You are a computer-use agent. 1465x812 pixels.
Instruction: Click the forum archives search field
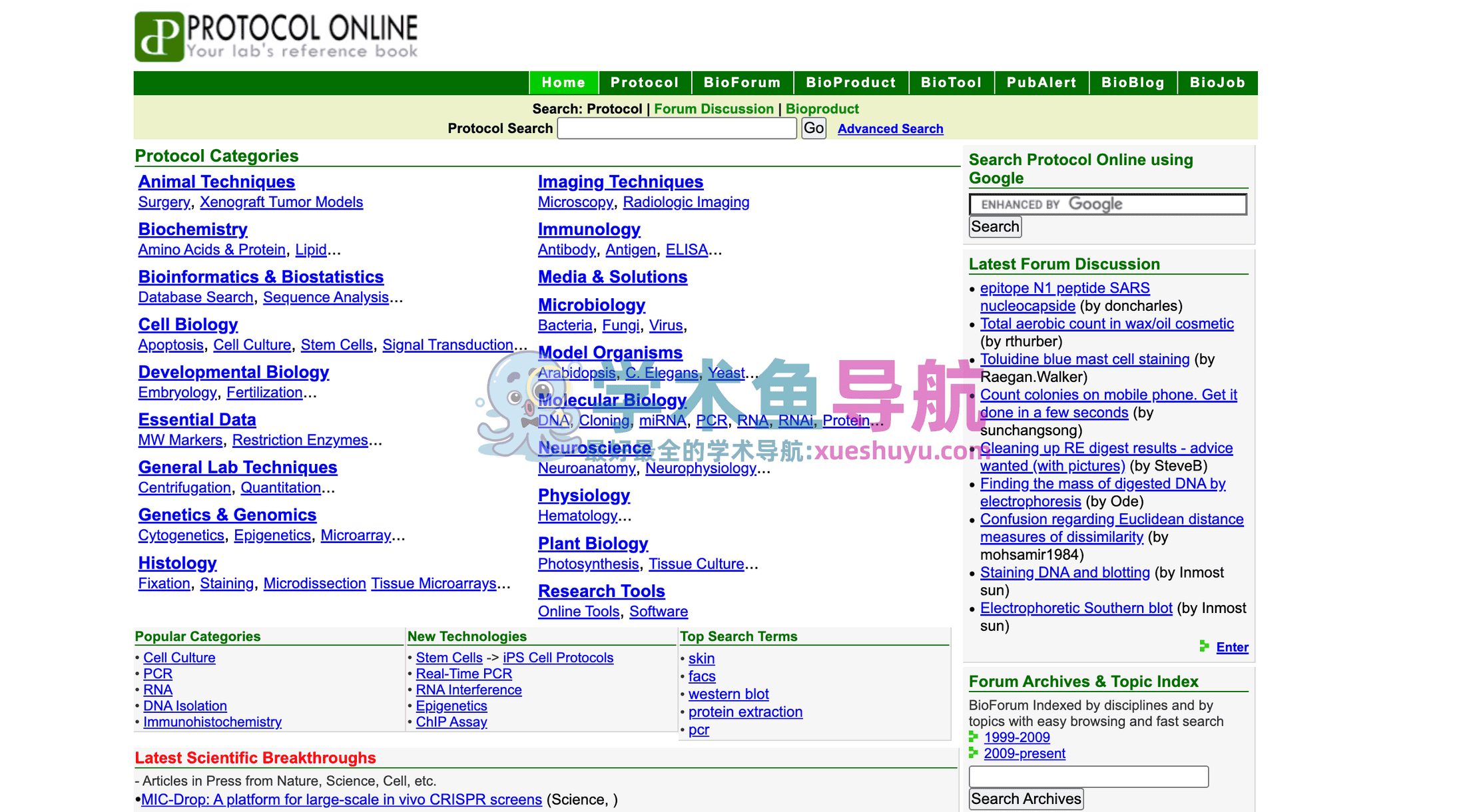(1088, 777)
